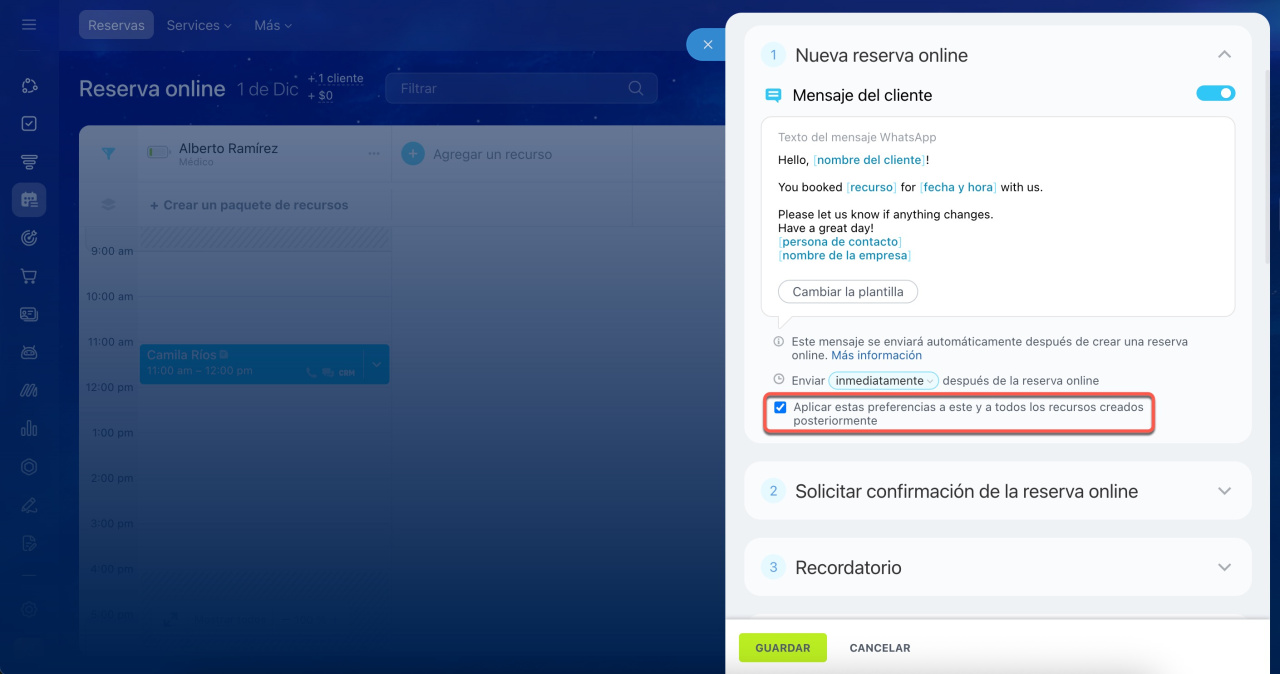The height and width of the screenshot is (674, 1280).
Task: Click the battery load icon beside Alberto Ramírez
Action: point(158,152)
